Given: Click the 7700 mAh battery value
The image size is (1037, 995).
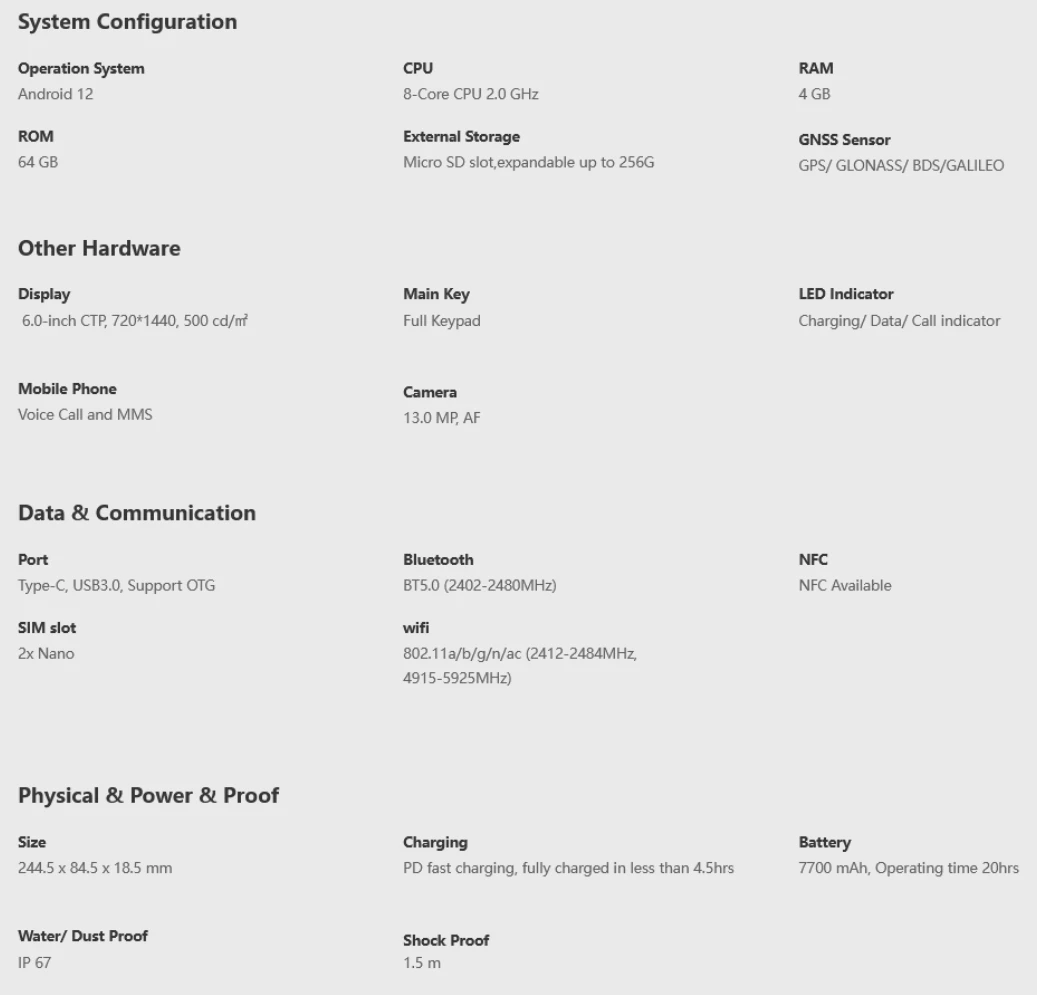Looking at the screenshot, I should point(908,868).
